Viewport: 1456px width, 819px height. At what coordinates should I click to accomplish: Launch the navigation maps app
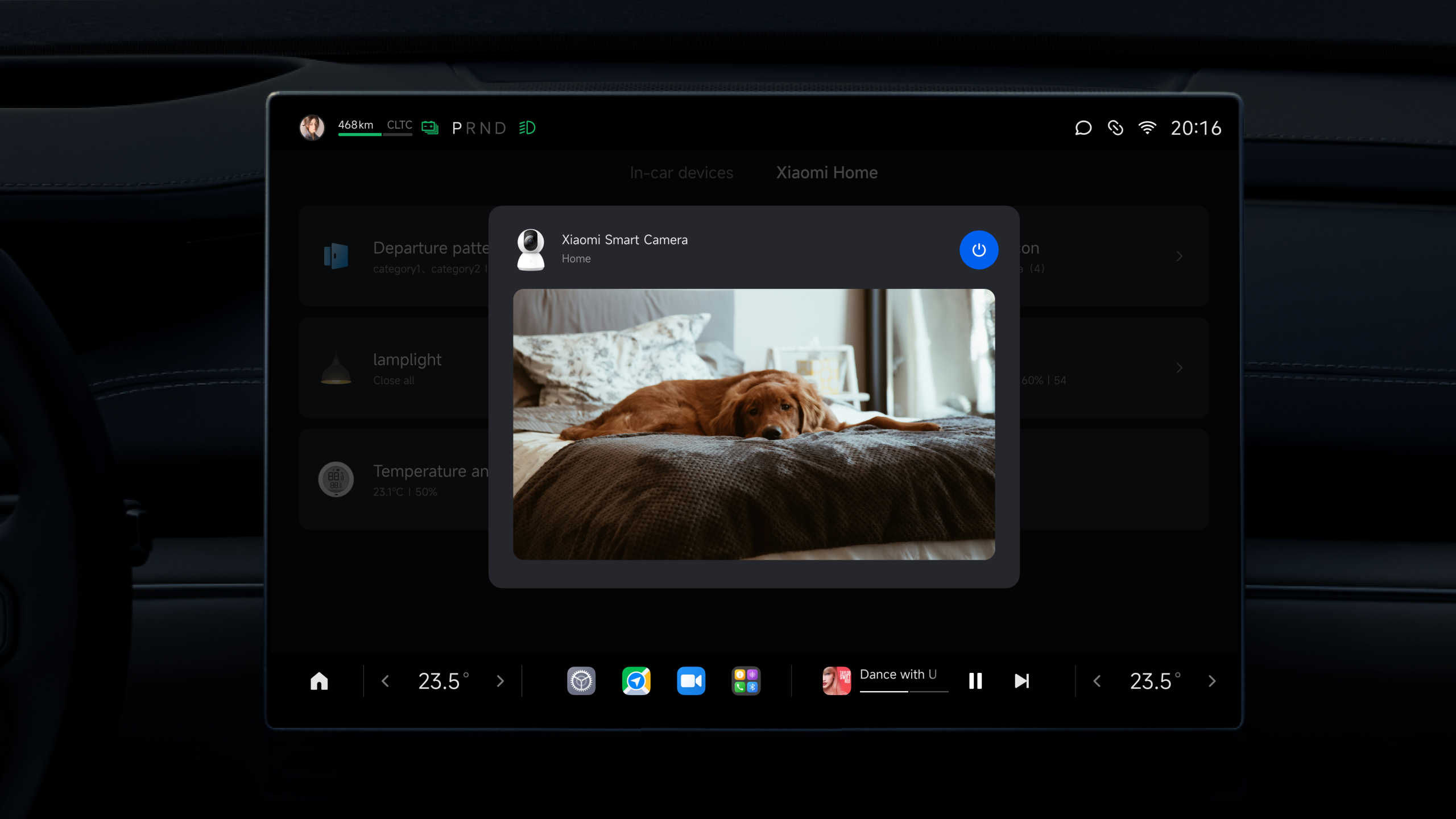click(x=636, y=681)
